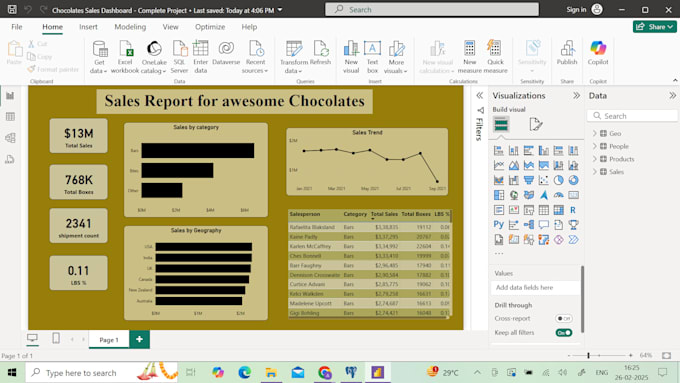Open the Optimize ribbon tab
The height and width of the screenshot is (383, 680).
coord(210,27)
